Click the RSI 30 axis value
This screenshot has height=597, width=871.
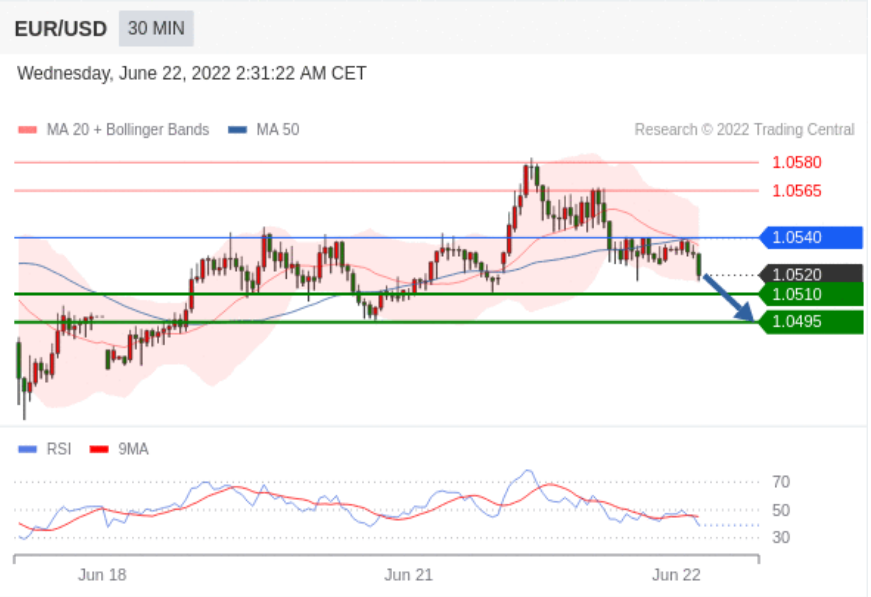781,538
